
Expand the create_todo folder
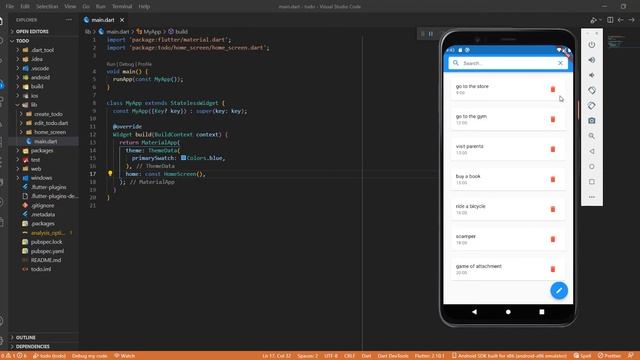pos(48,114)
